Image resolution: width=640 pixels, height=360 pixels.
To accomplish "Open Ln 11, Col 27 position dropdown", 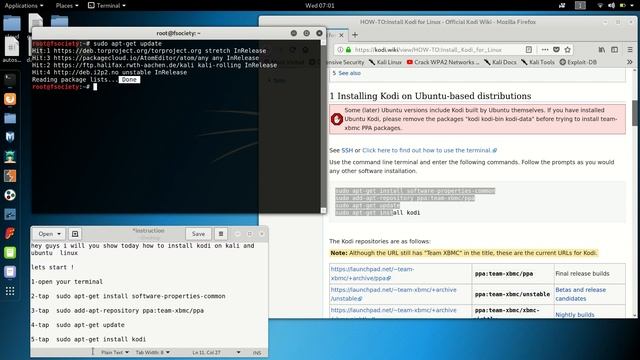I will (216, 352).
